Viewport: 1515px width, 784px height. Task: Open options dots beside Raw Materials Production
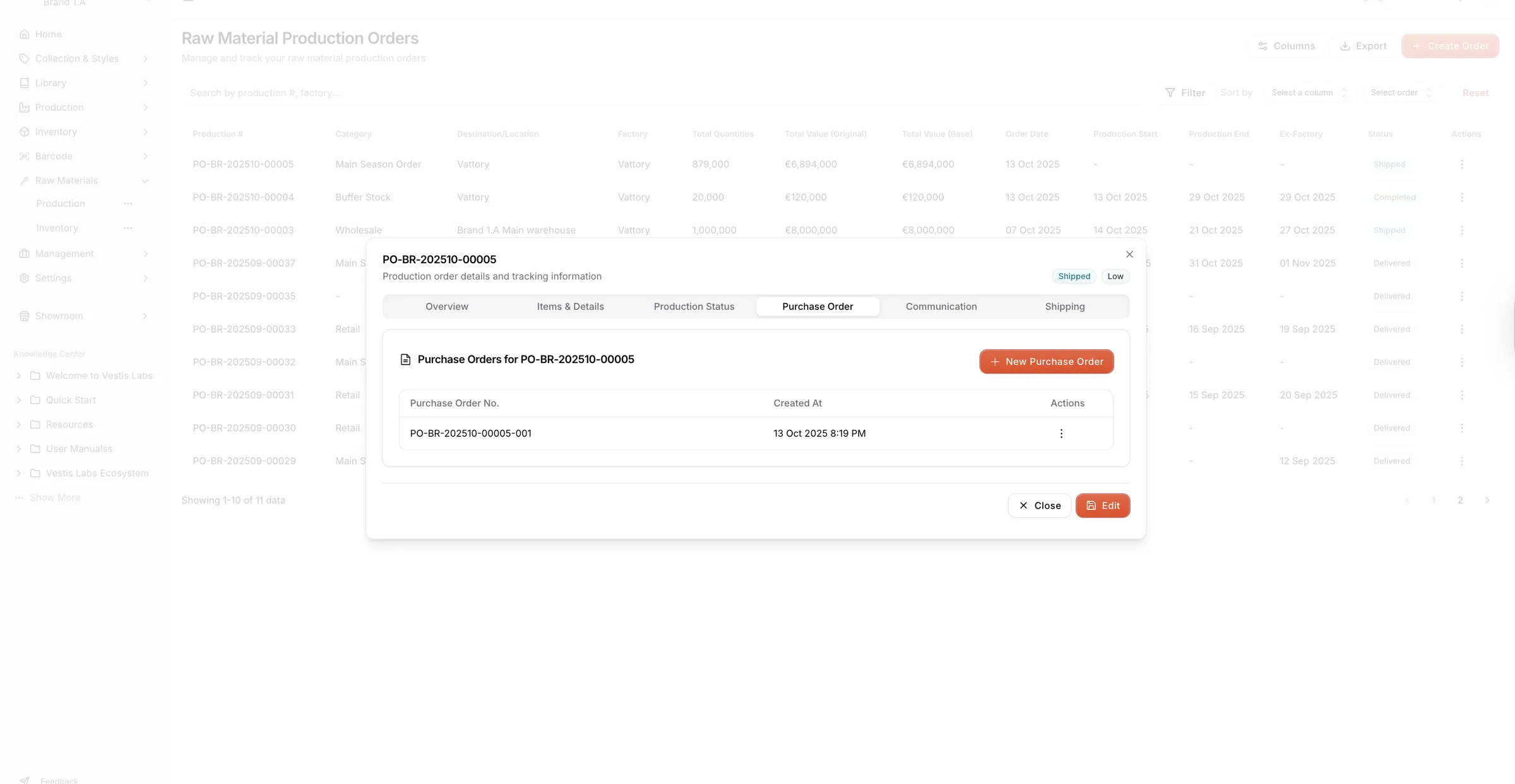(128, 204)
